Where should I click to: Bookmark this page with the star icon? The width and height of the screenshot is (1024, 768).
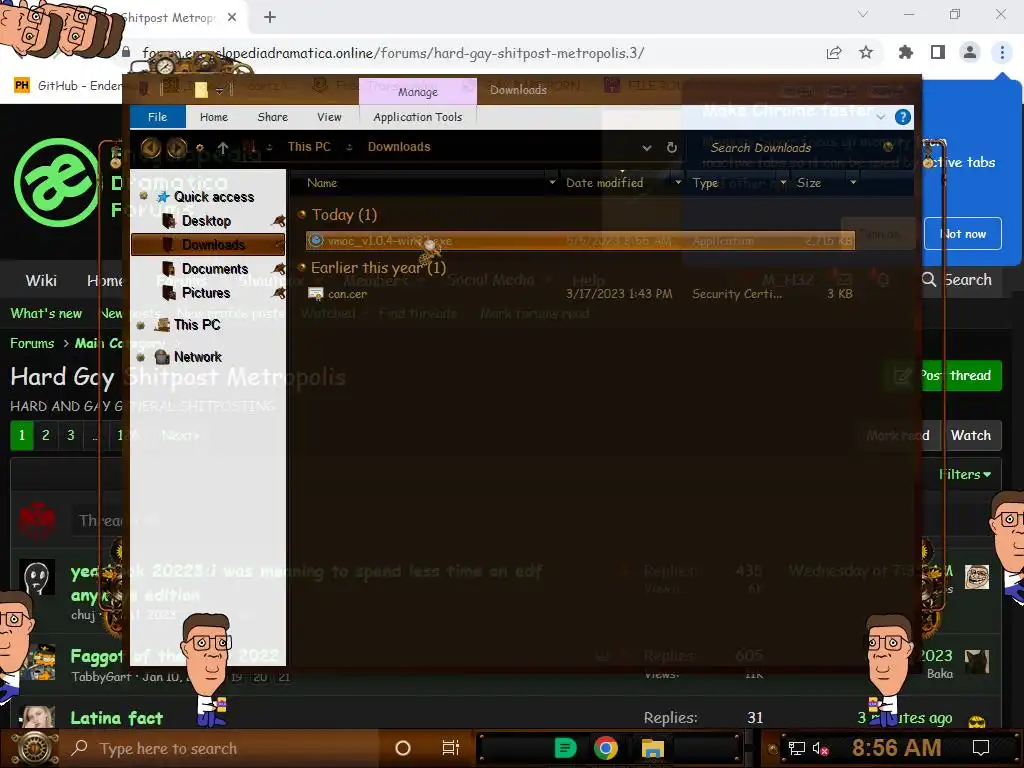tap(866, 52)
